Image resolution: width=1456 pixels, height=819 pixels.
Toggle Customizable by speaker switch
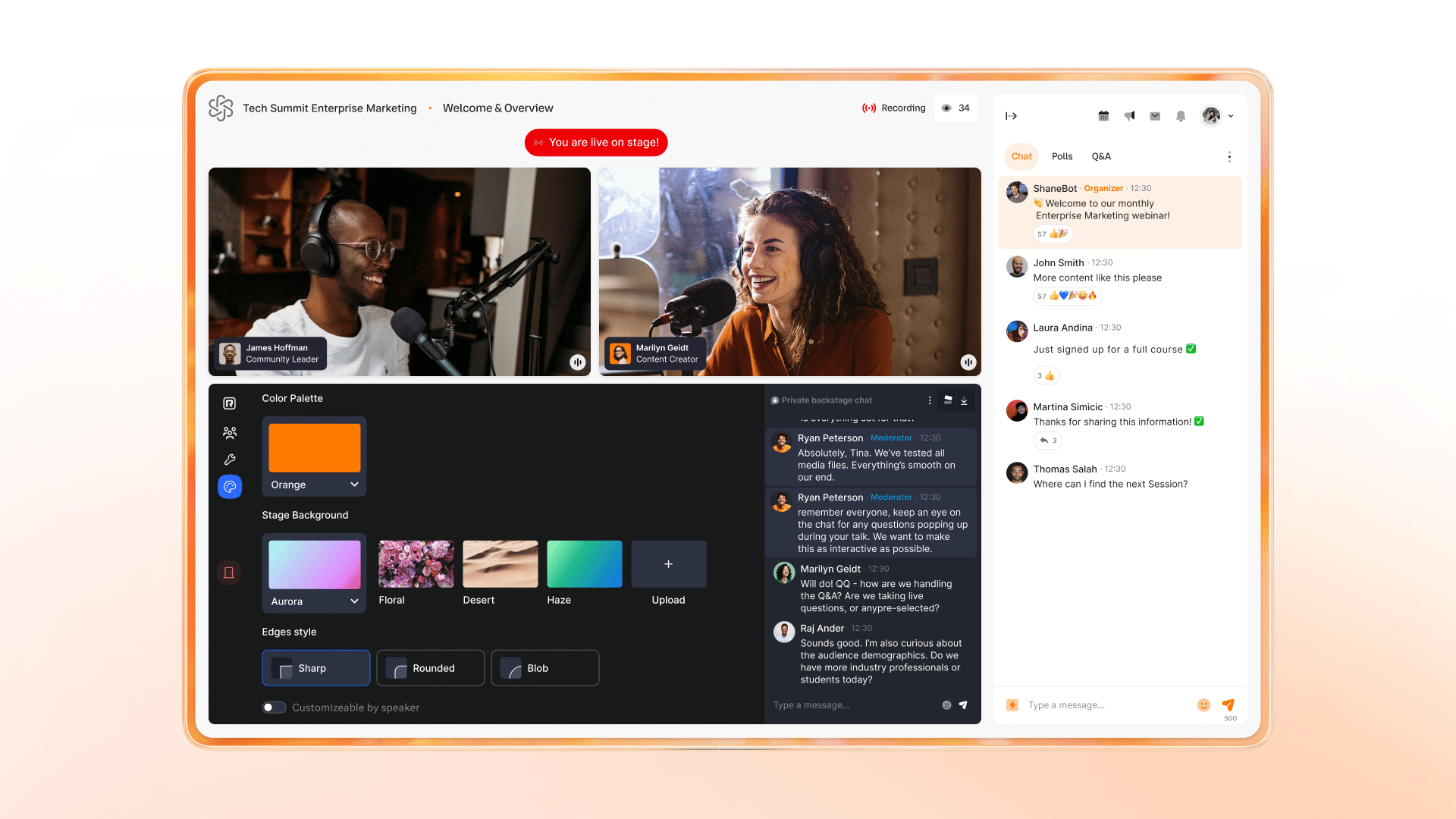tap(272, 707)
